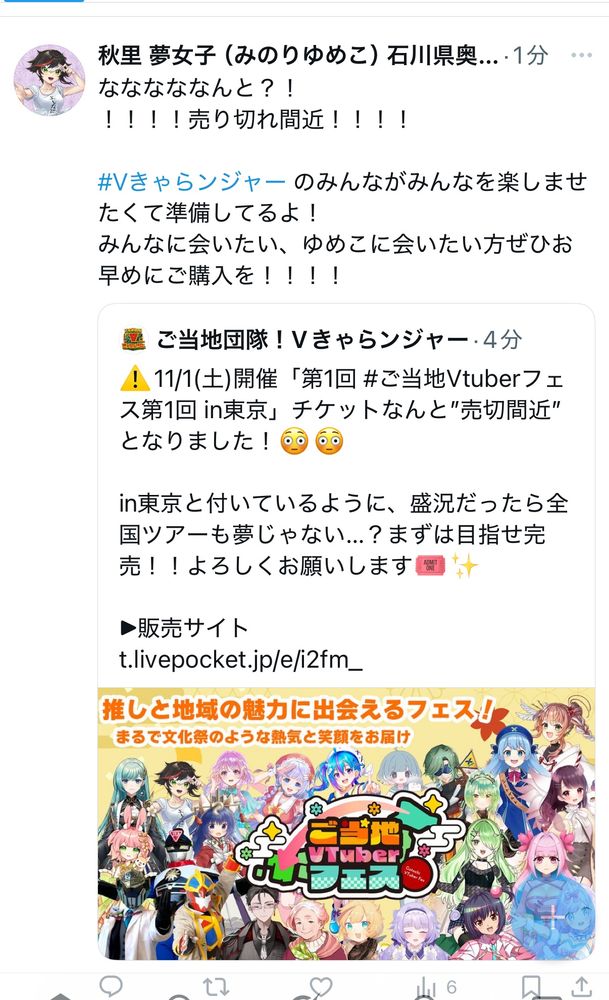Retweet this post using the repost icon
The height and width of the screenshot is (1000, 609).
pos(216,987)
